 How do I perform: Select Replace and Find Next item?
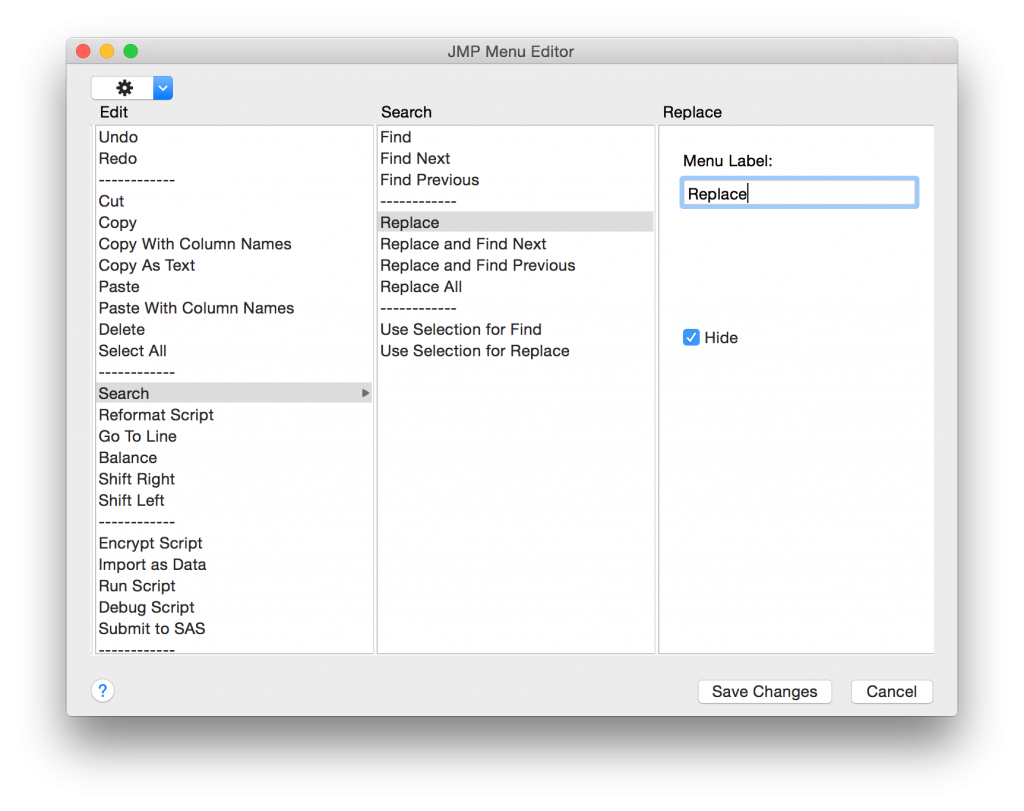463,244
